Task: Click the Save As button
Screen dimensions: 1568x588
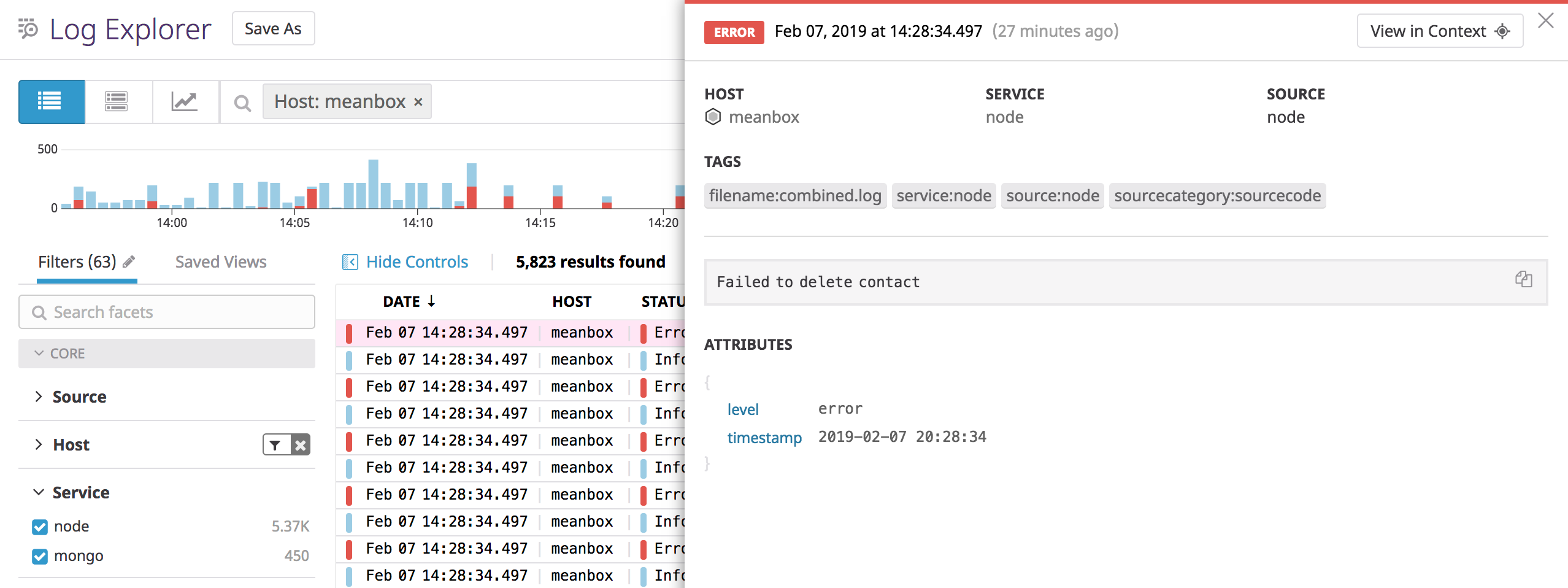Action: coord(272,28)
